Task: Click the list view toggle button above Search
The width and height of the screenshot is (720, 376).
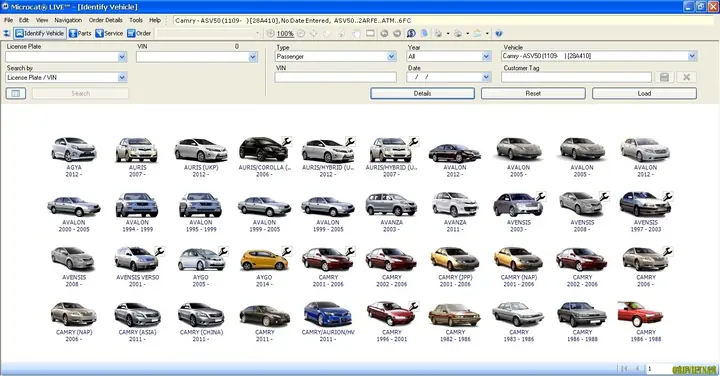Action: (x=16, y=94)
